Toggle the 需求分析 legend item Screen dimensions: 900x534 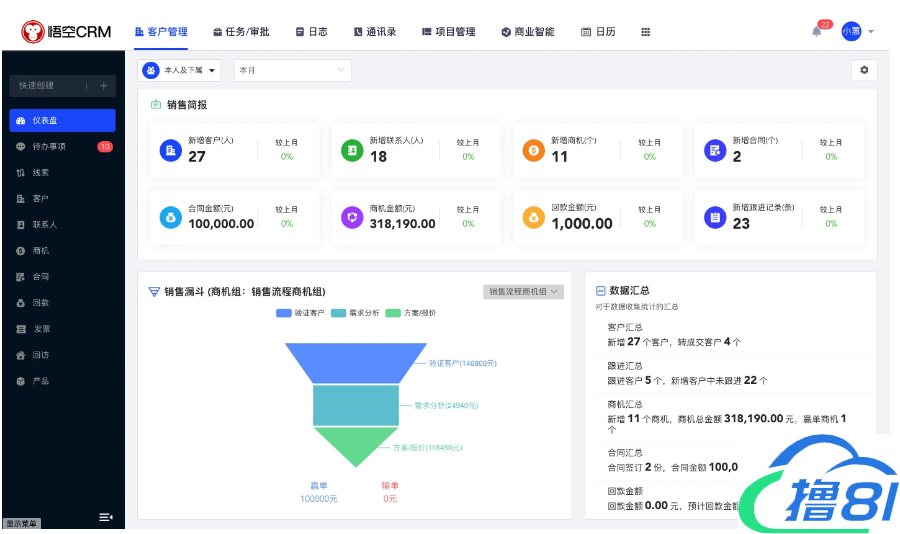point(356,313)
